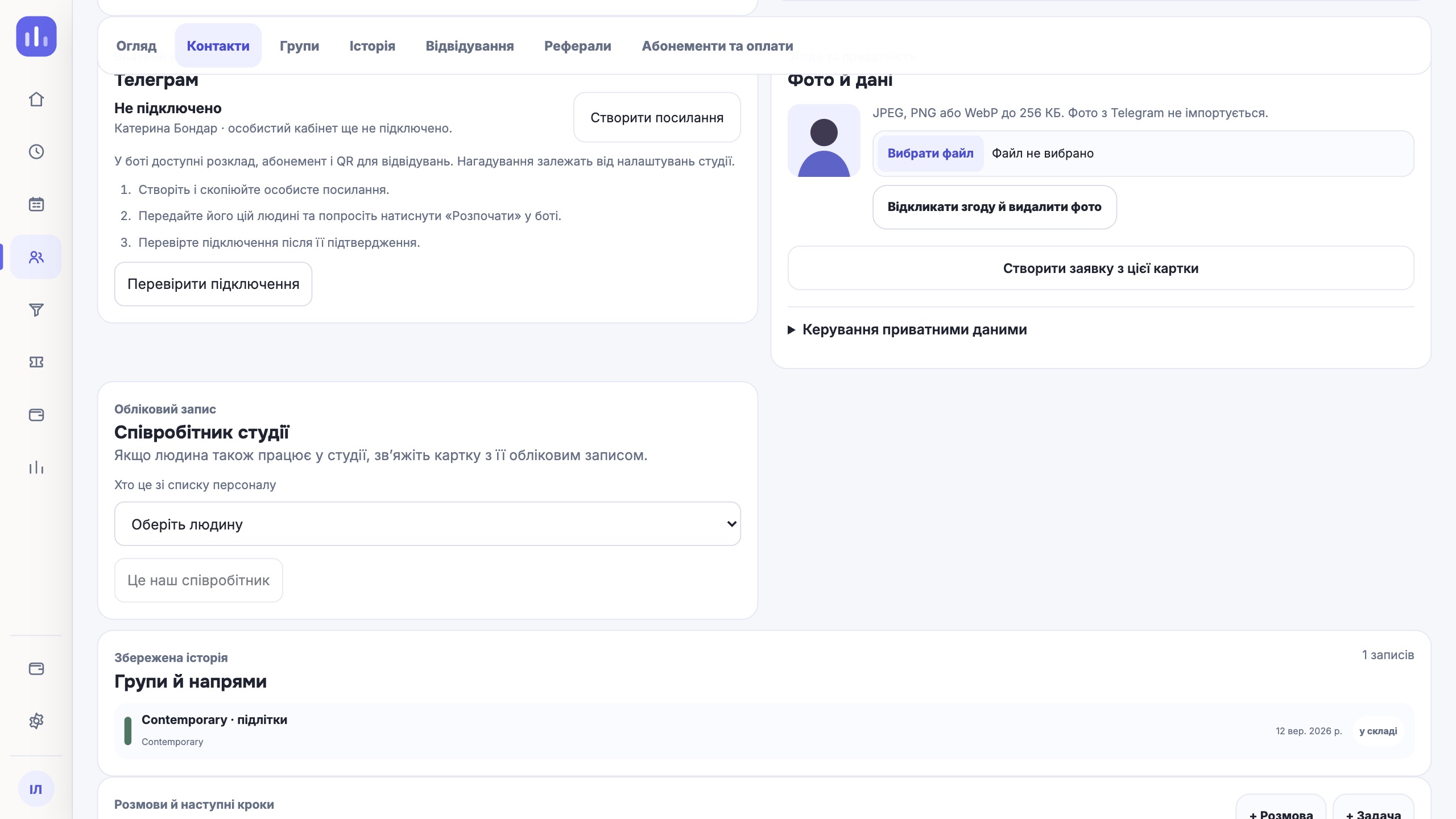The width and height of the screenshot is (1456, 819).
Task: Click Відкликати згоду й видалити фото
Action: tap(995, 207)
